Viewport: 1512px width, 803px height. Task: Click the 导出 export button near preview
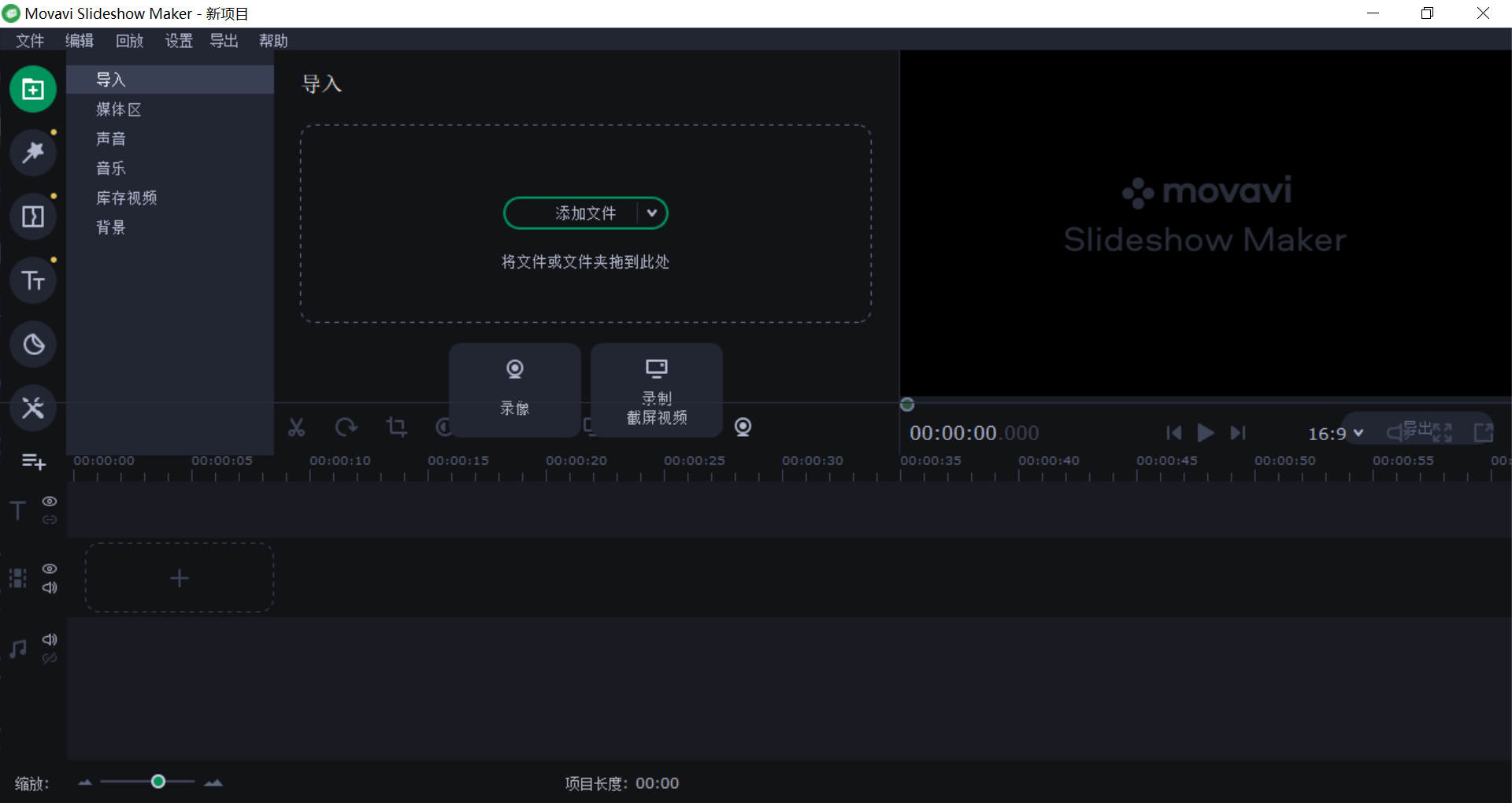coord(1417,429)
